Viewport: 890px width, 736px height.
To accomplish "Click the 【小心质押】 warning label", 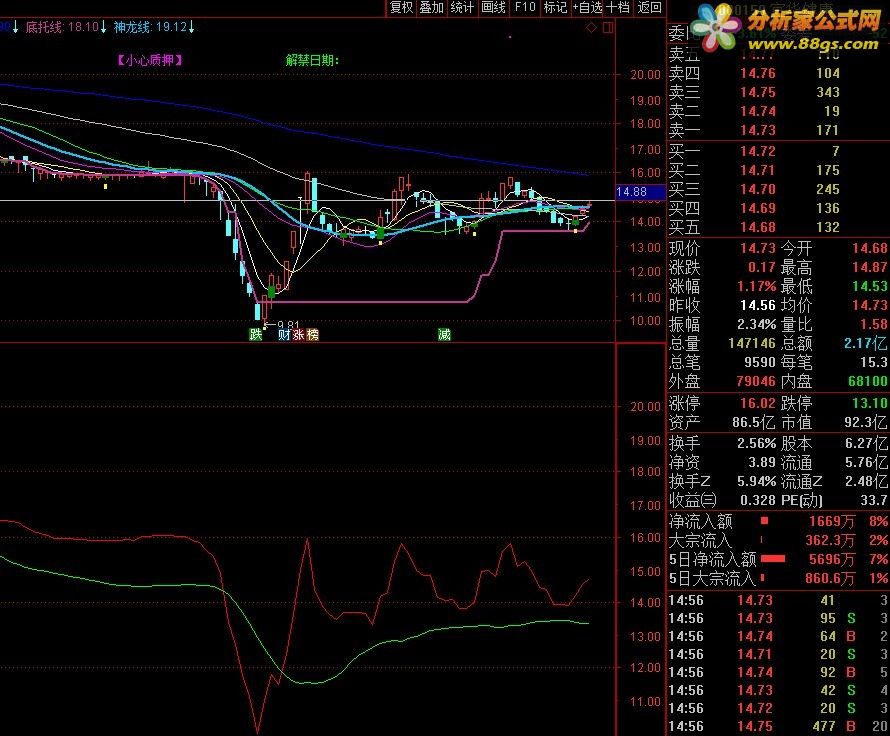I will [x=150, y=60].
